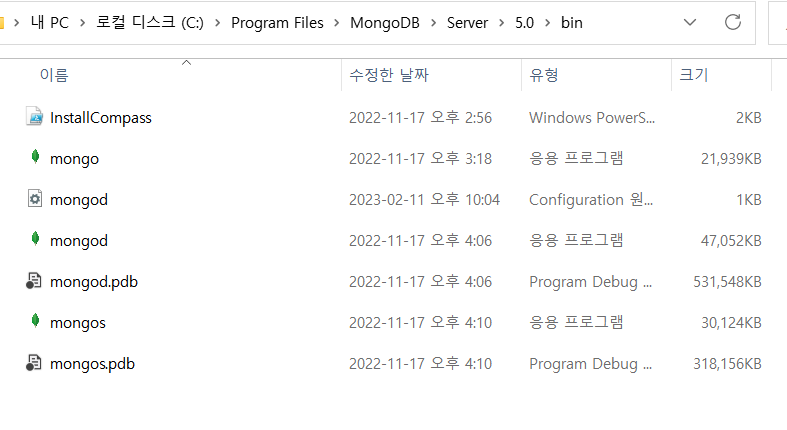Click the 응용 프로그램 type of mongo
This screenshot has height=430, width=787.
[x=576, y=158]
